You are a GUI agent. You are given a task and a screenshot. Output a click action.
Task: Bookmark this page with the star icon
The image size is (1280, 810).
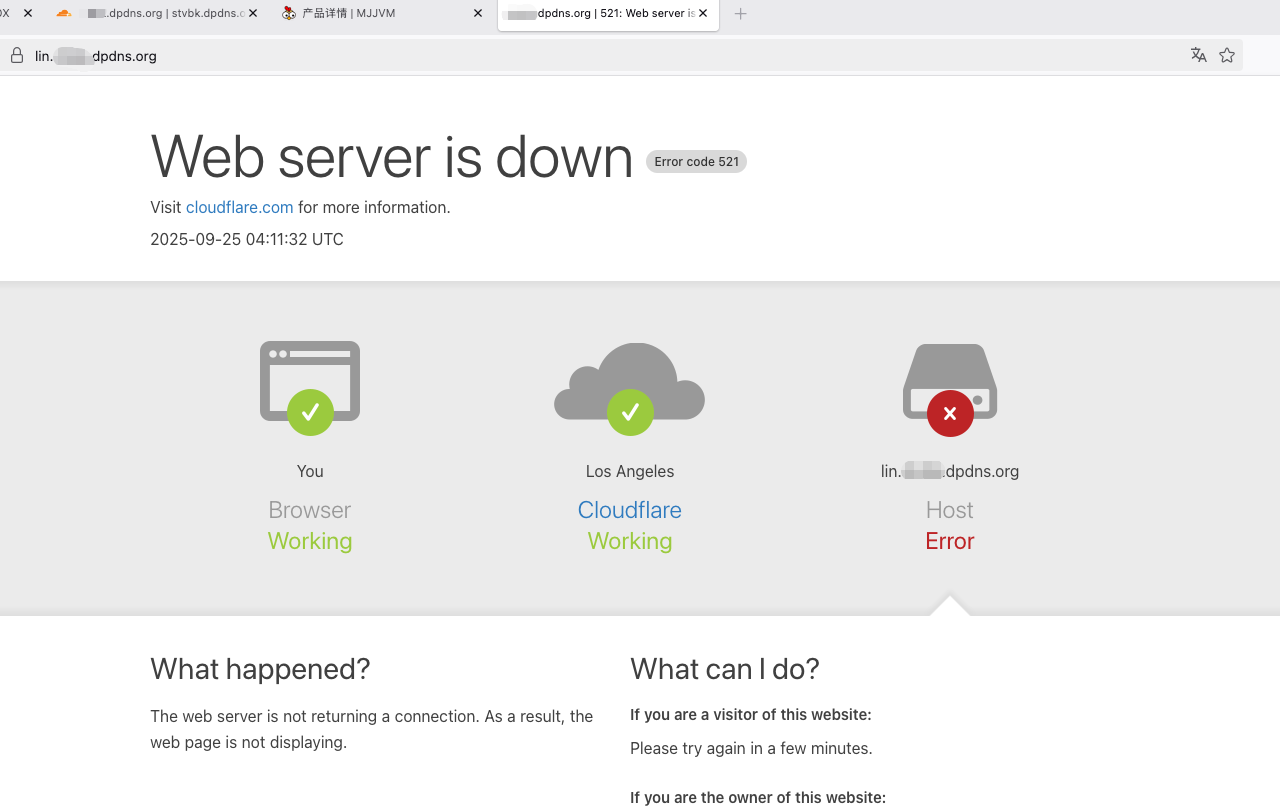point(1227,55)
